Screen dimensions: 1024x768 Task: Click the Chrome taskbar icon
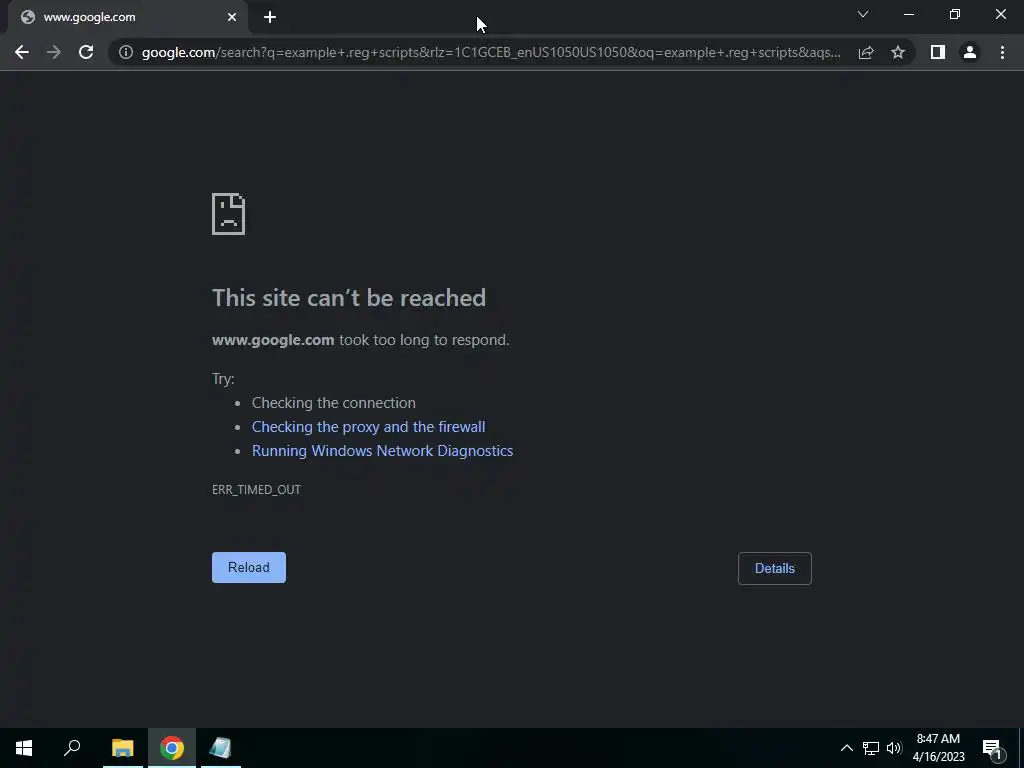172,748
